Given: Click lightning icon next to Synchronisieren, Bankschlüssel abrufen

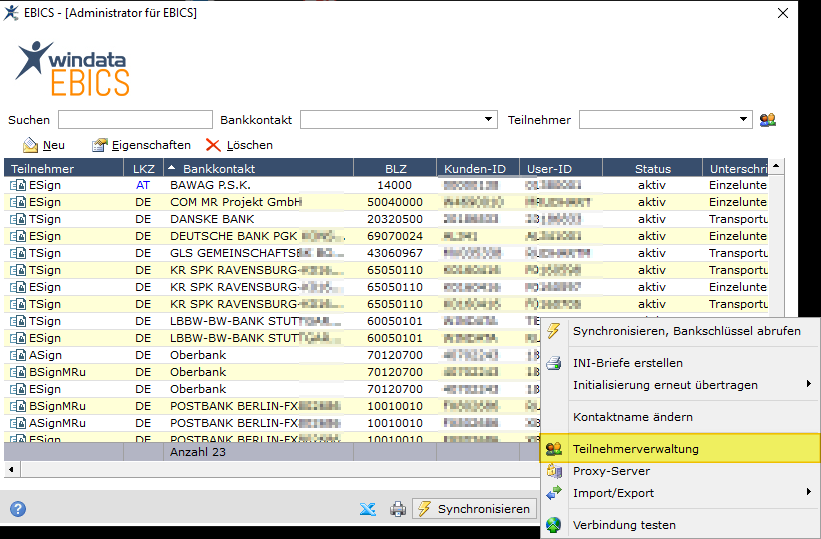Looking at the screenshot, I should coord(553,331).
